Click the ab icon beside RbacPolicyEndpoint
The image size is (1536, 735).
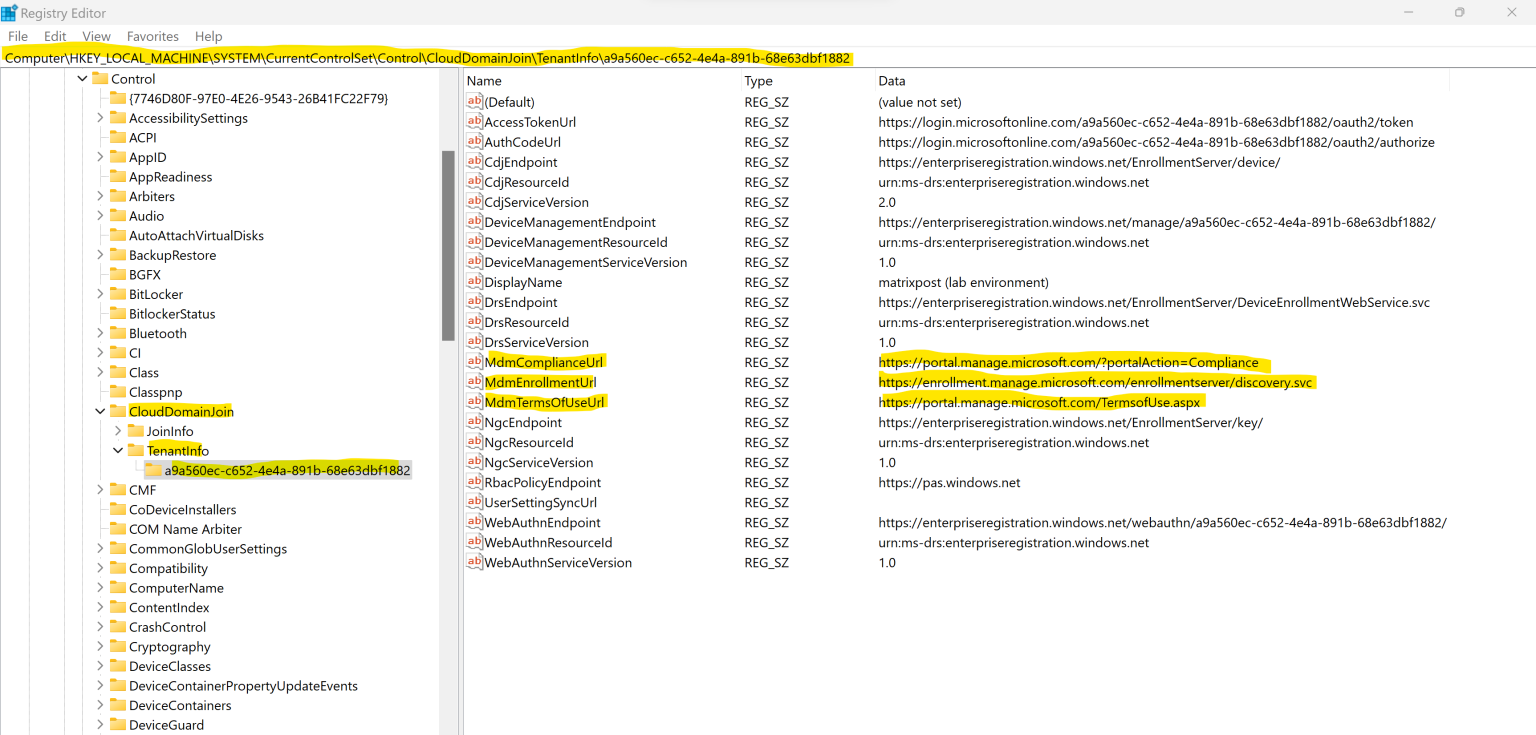pyautogui.click(x=474, y=482)
